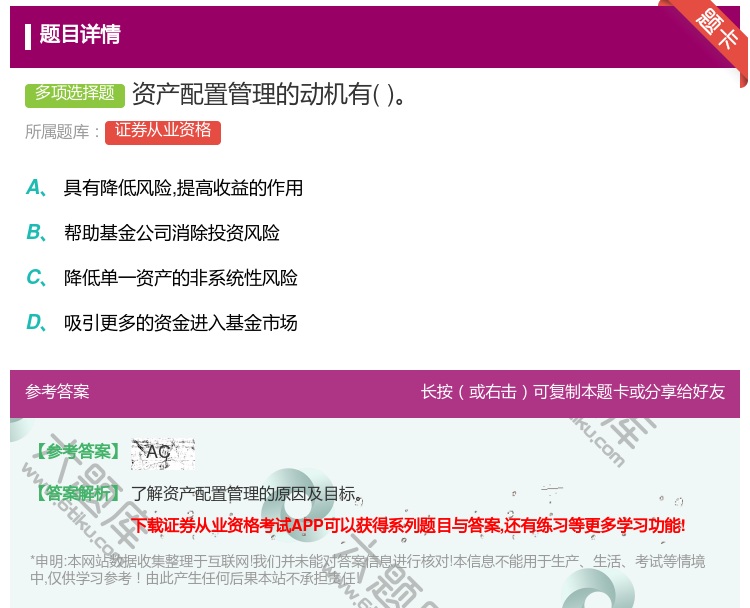The image size is (750, 608).
Task: Click the 【答案解析】 label
Action: [77, 493]
